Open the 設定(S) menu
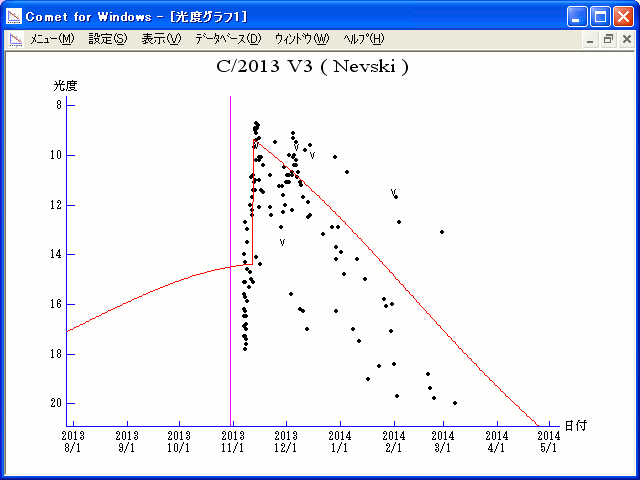This screenshot has width=640, height=480. coord(108,39)
